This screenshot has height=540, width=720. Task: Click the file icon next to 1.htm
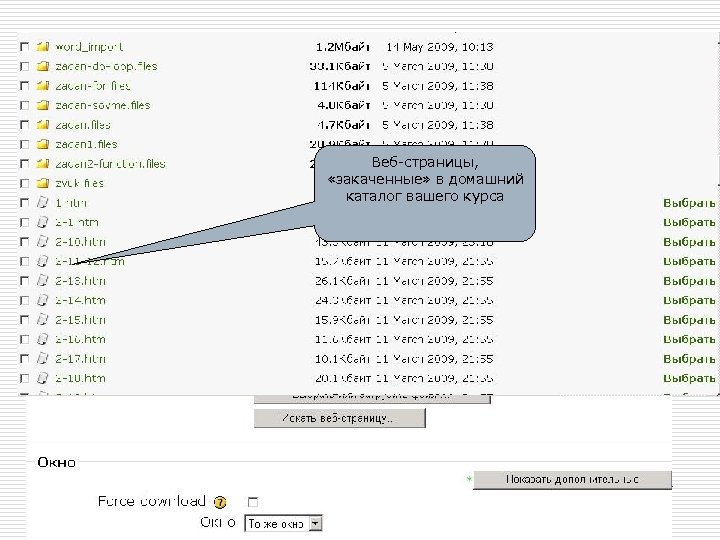pyautogui.click(x=42, y=202)
